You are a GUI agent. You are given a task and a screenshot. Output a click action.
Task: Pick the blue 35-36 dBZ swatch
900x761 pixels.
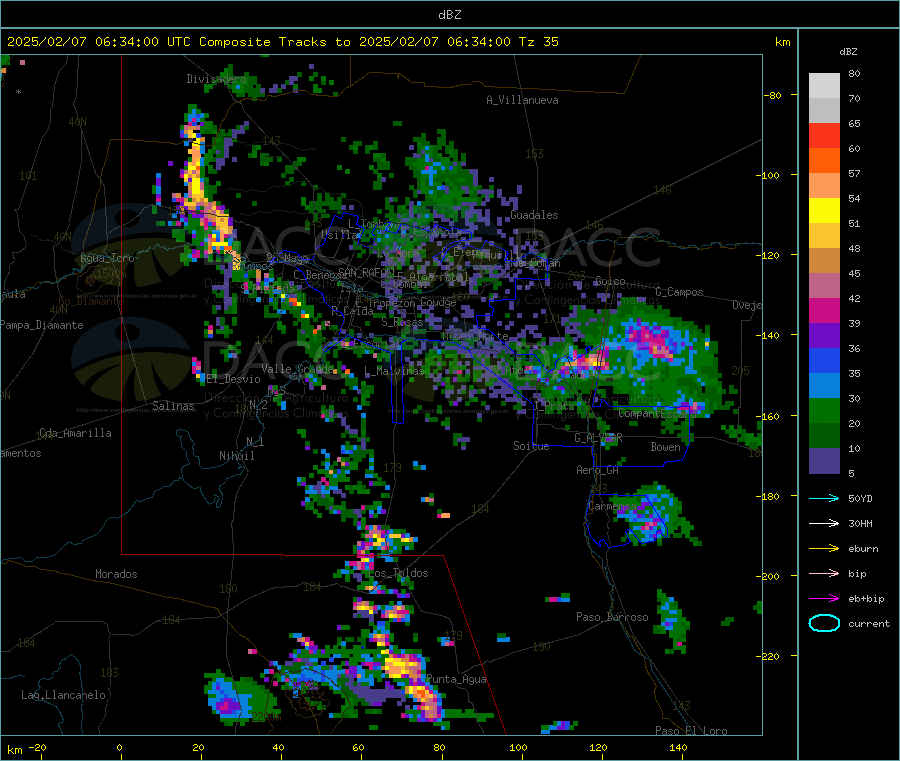point(824,360)
